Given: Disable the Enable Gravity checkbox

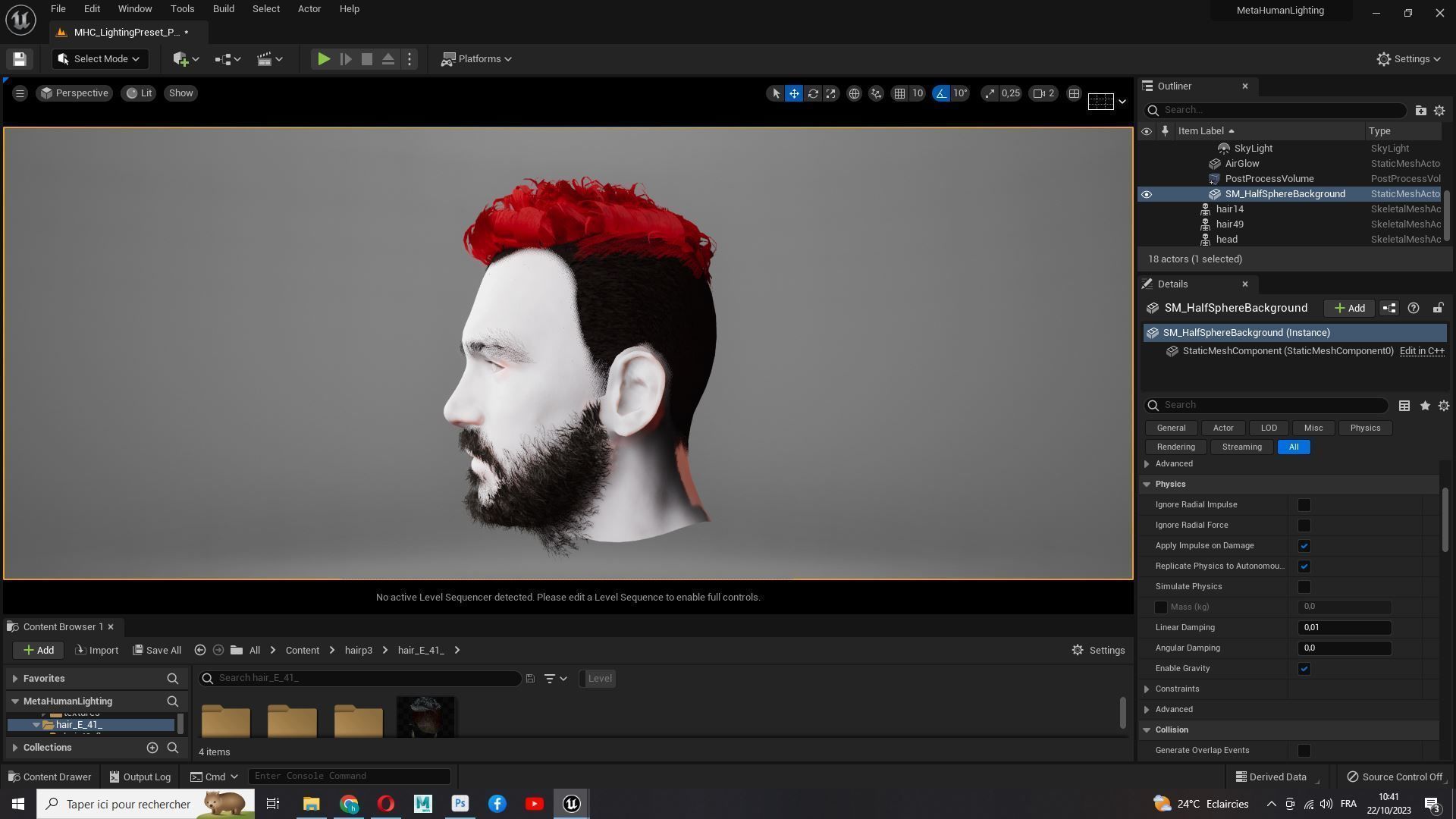Looking at the screenshot, I should (x=1304, y=669).
